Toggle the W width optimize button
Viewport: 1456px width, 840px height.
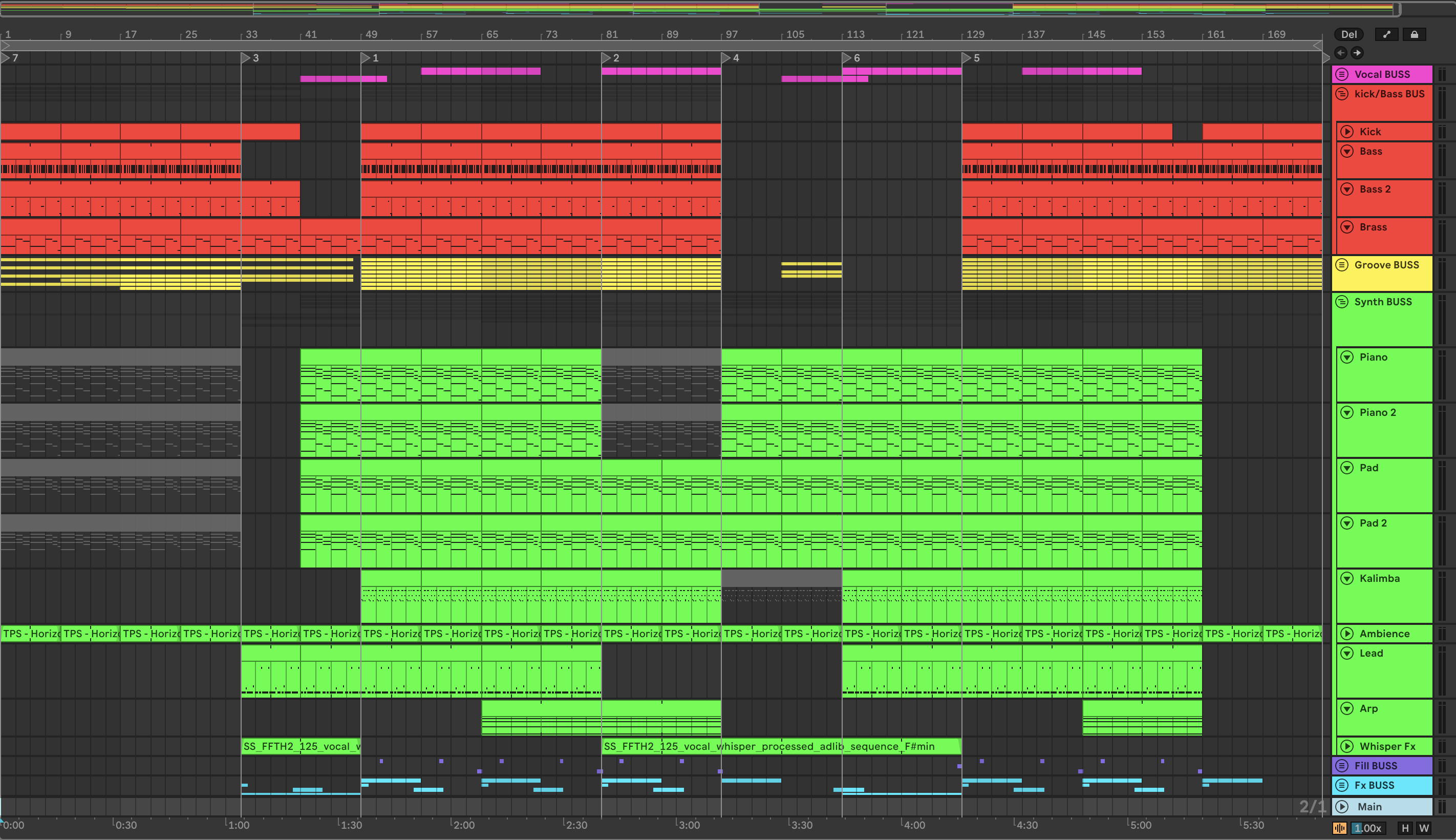(x=1424, y=828)
